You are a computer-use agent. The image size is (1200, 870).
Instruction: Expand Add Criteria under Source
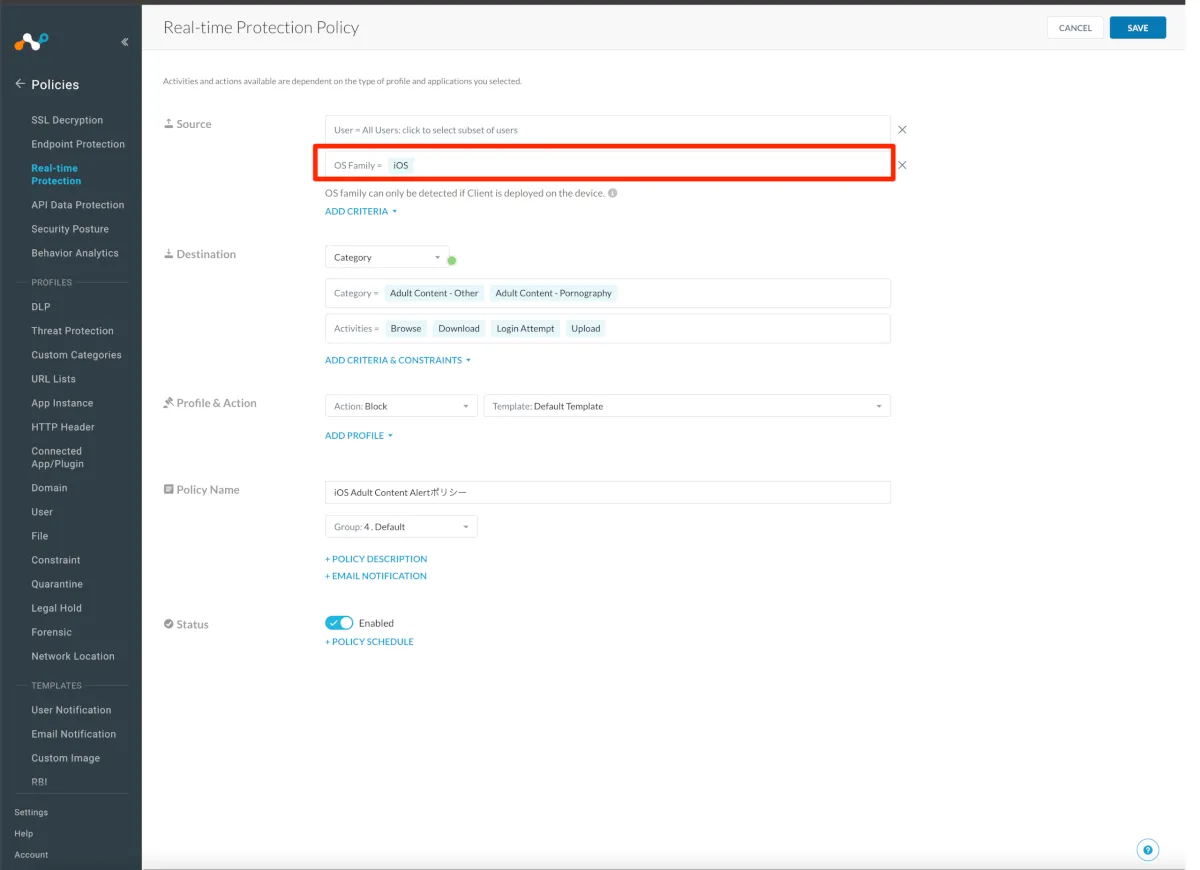click(x=361, y=212)
